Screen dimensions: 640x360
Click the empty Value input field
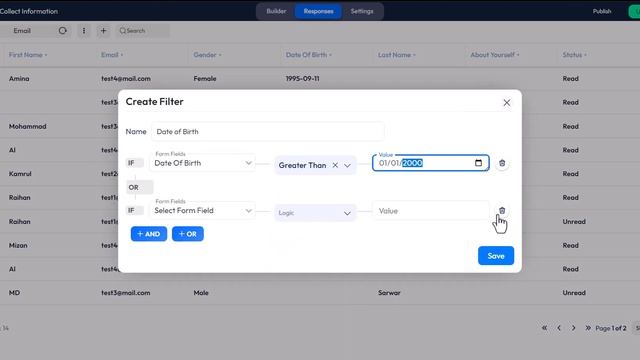point(431,211)
